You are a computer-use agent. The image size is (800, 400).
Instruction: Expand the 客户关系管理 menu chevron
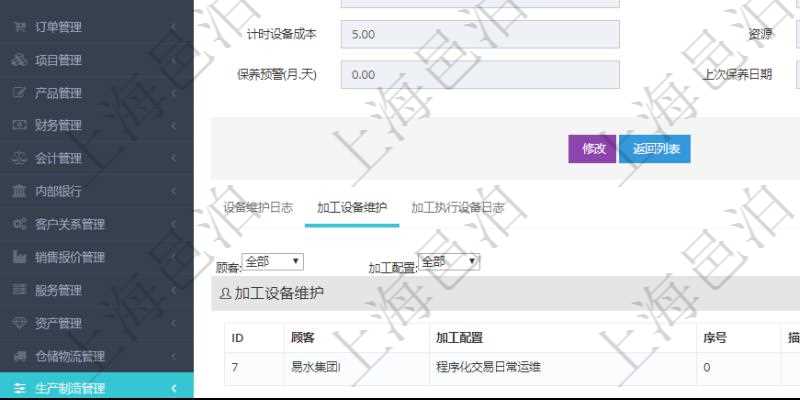tap(173, 224)
